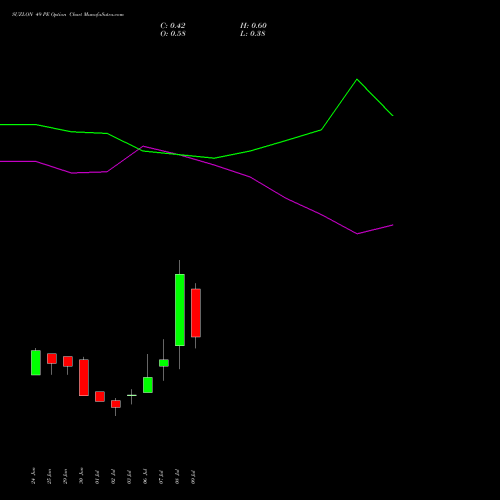
Task: Click the red candle for 09 Jul
Action: (196, 313)
